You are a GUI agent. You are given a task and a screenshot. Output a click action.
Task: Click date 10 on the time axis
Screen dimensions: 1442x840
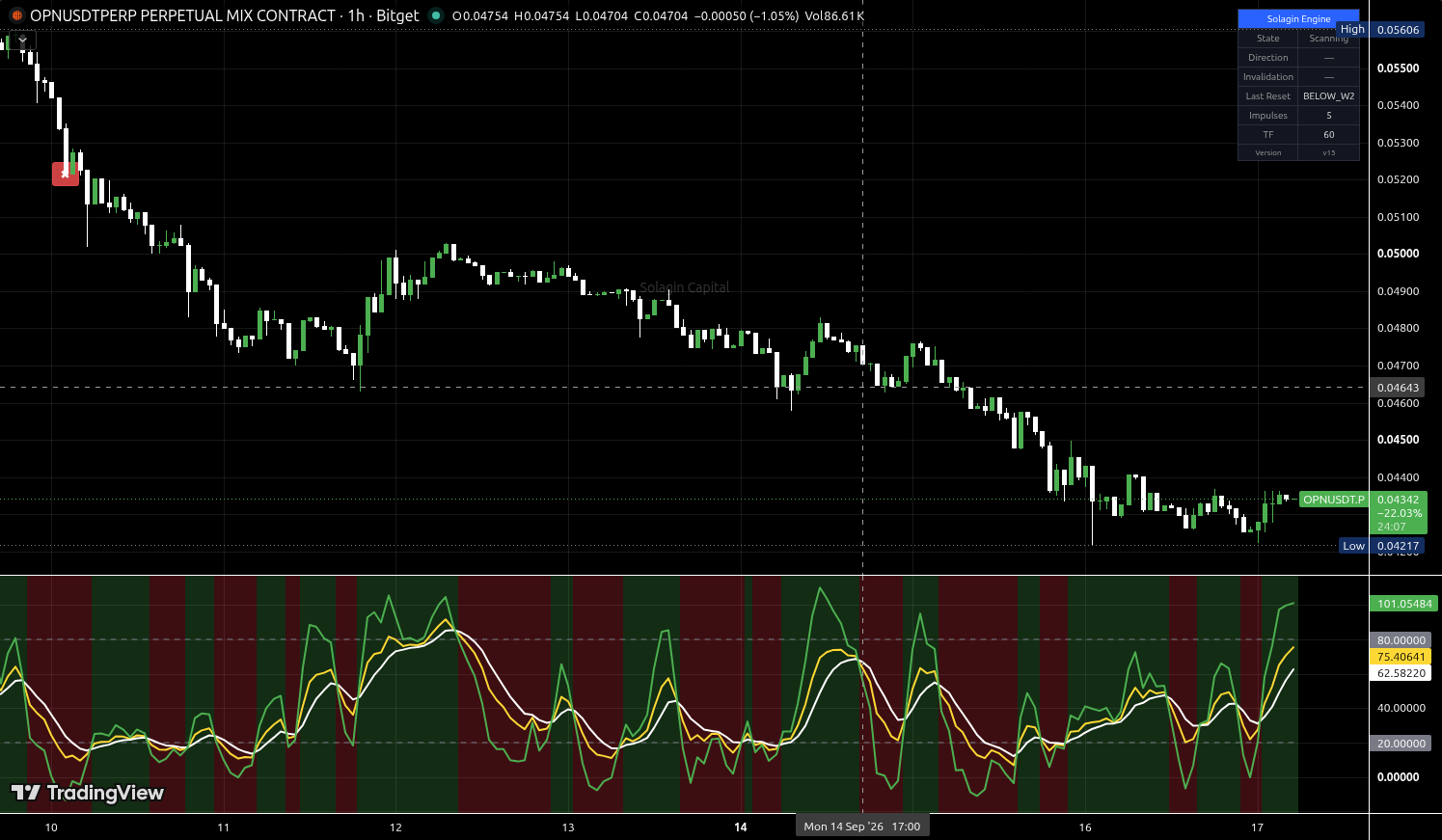(x=51, y=827)
